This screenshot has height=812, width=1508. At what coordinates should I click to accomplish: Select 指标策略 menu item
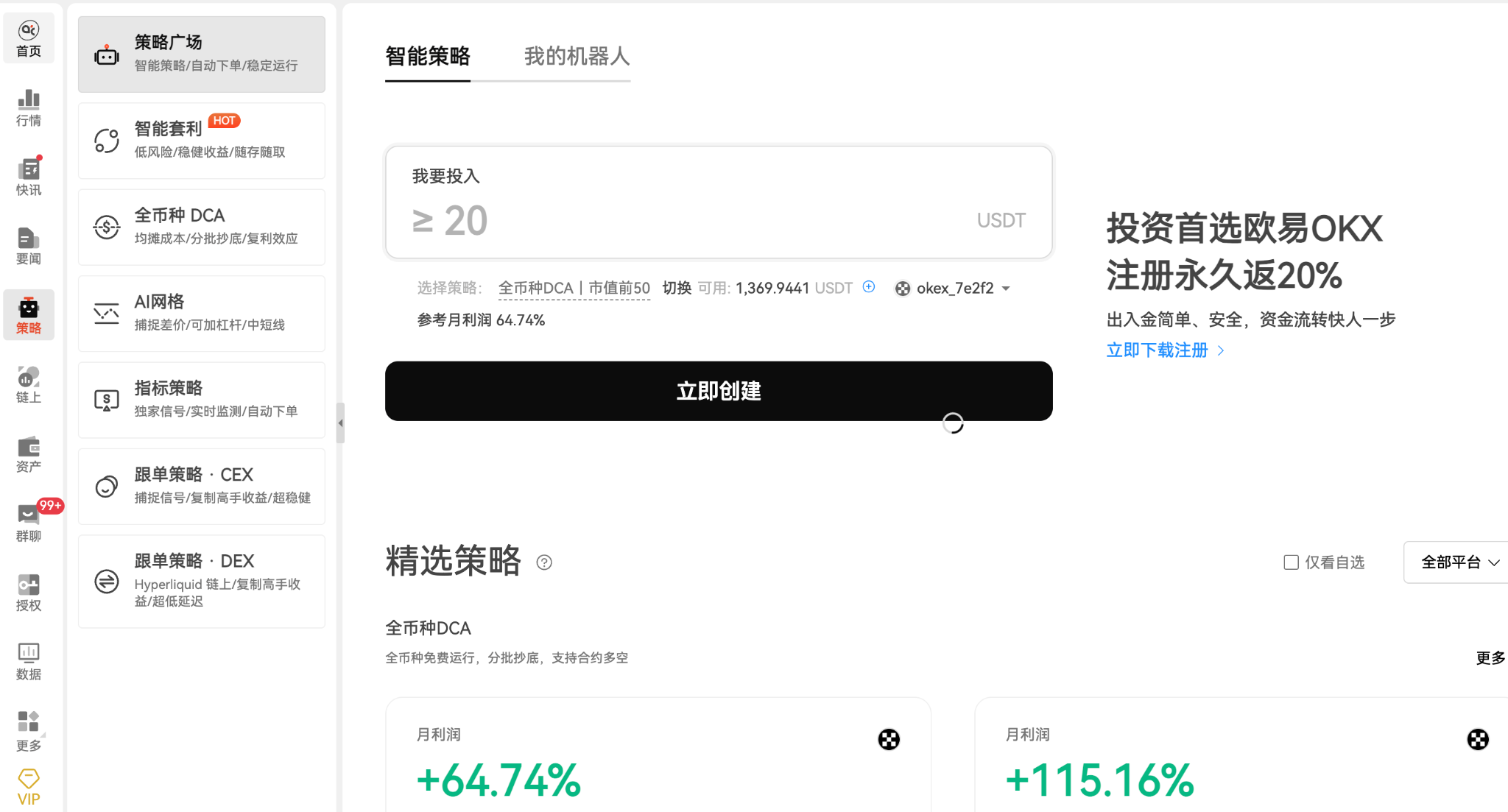pos(202,400)
